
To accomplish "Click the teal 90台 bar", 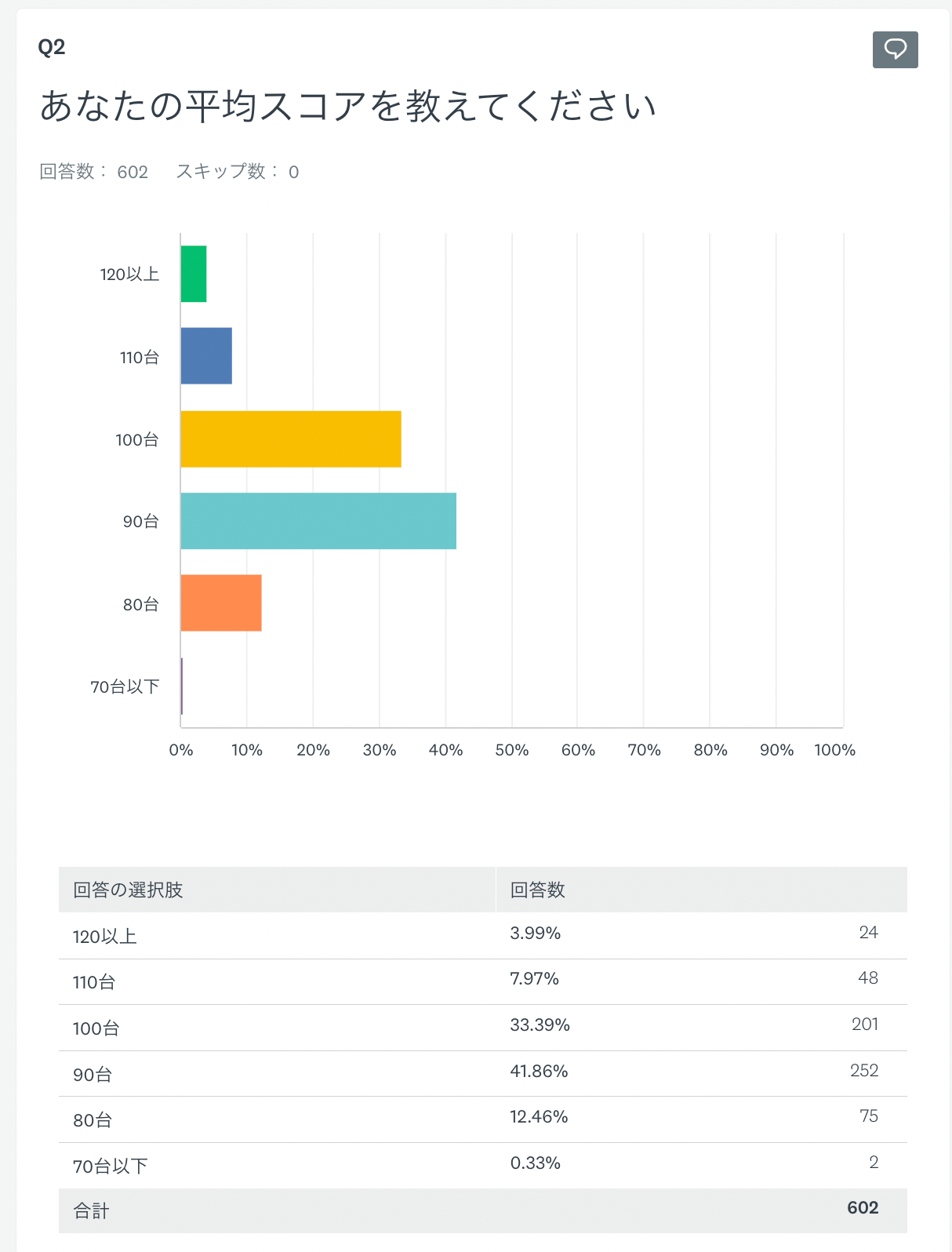I will [x=318, y=521].
